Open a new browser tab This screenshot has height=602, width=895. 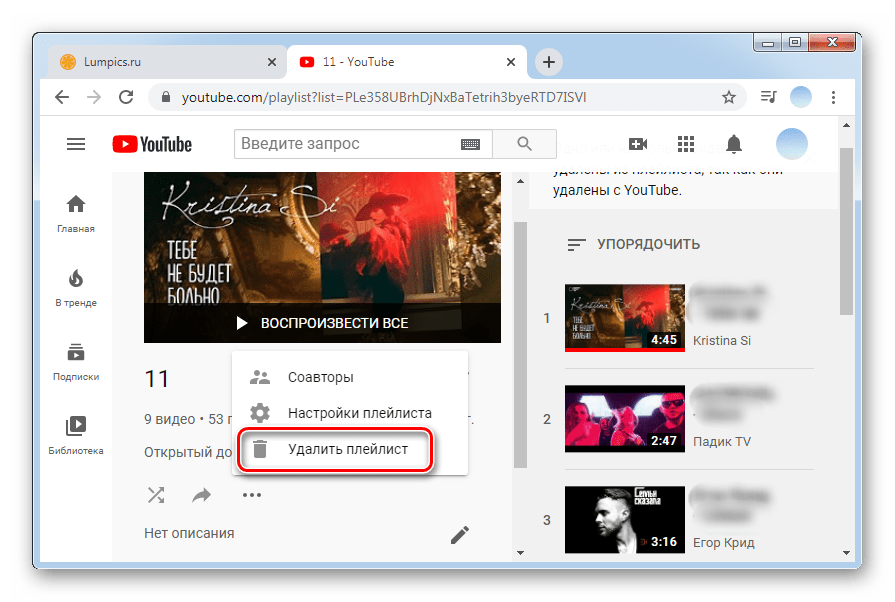549,62
